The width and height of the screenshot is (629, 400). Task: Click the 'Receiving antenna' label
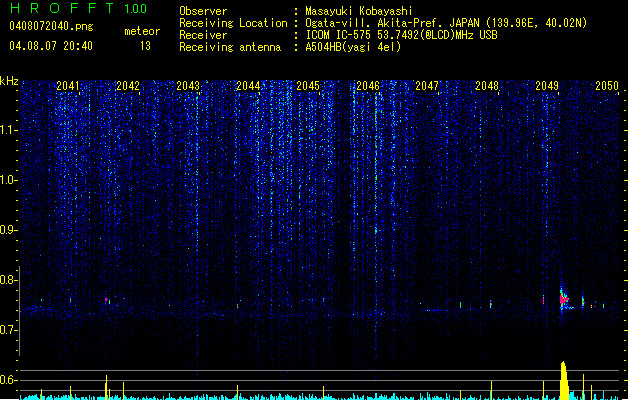coord(230,47)
